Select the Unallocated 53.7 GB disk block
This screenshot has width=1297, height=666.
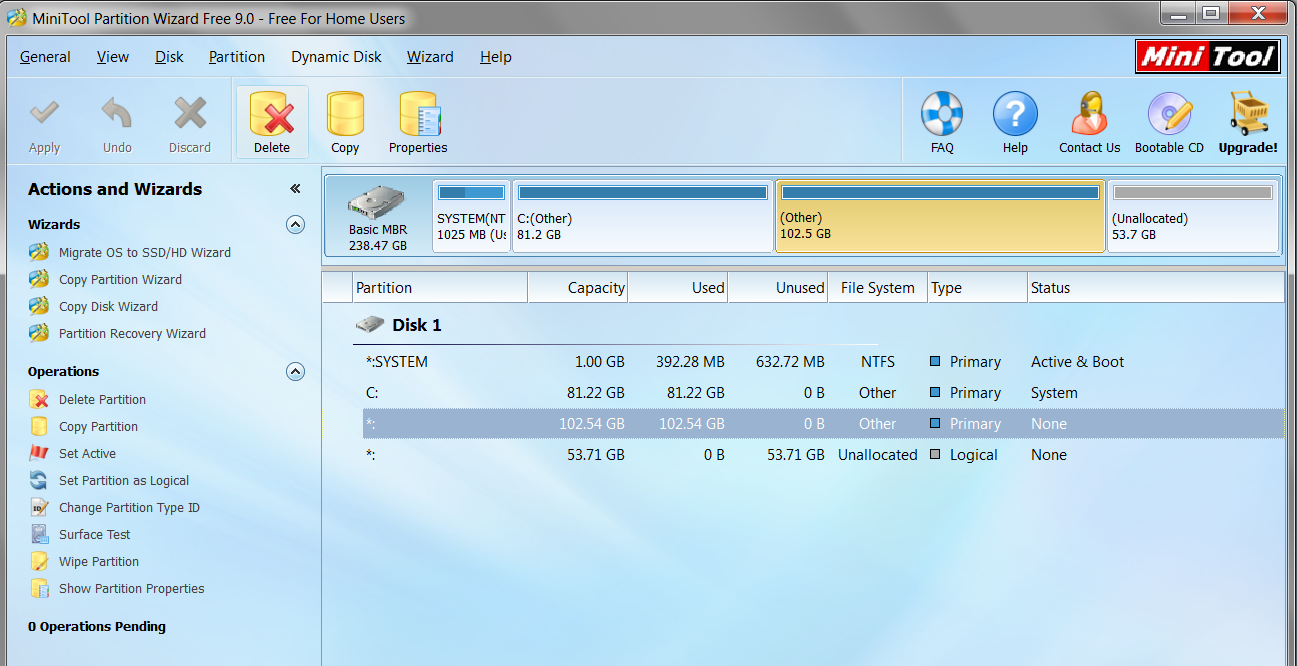(1193, 216)
